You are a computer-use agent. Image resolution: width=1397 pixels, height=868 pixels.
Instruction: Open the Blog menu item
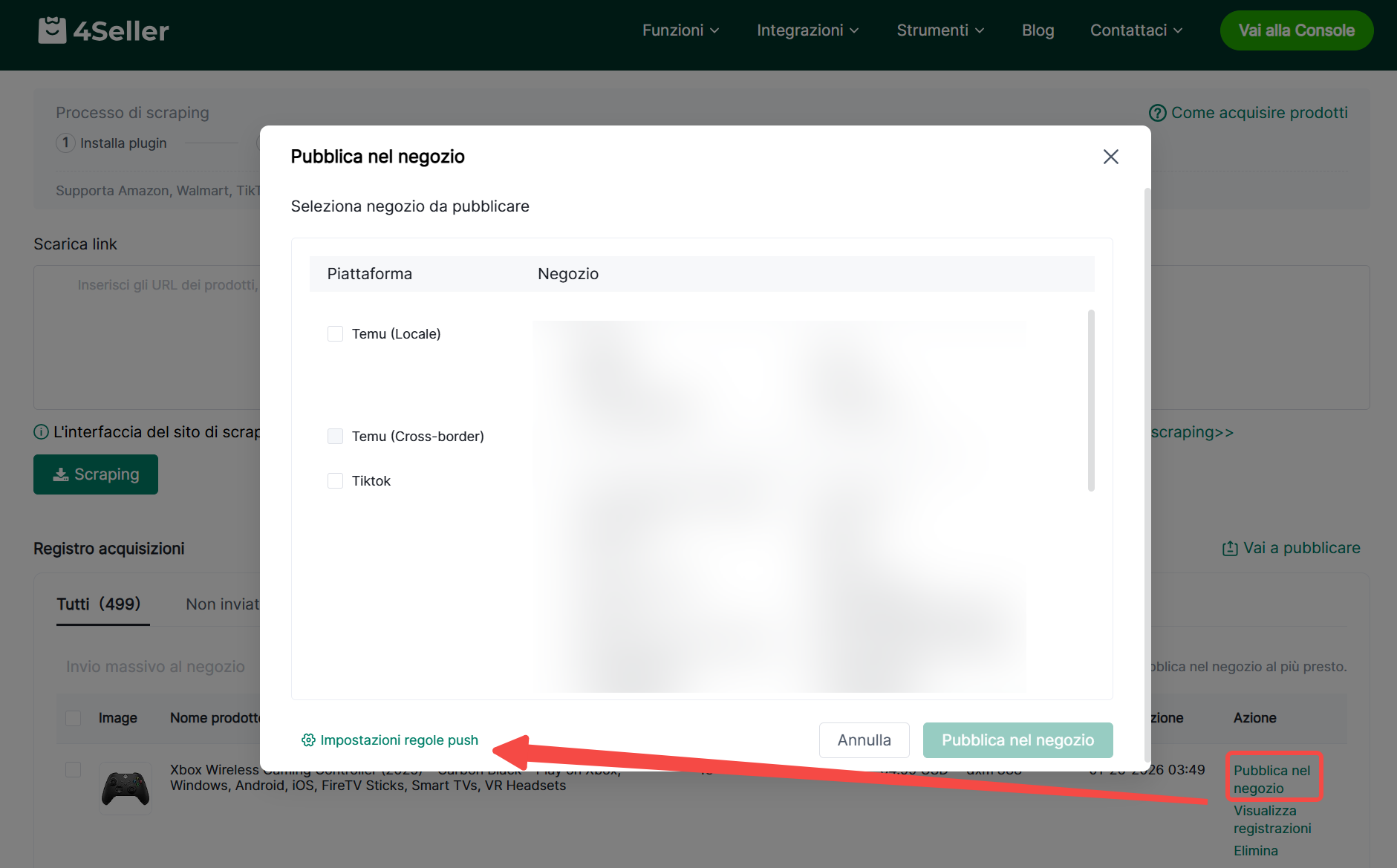click(1038, 30)
